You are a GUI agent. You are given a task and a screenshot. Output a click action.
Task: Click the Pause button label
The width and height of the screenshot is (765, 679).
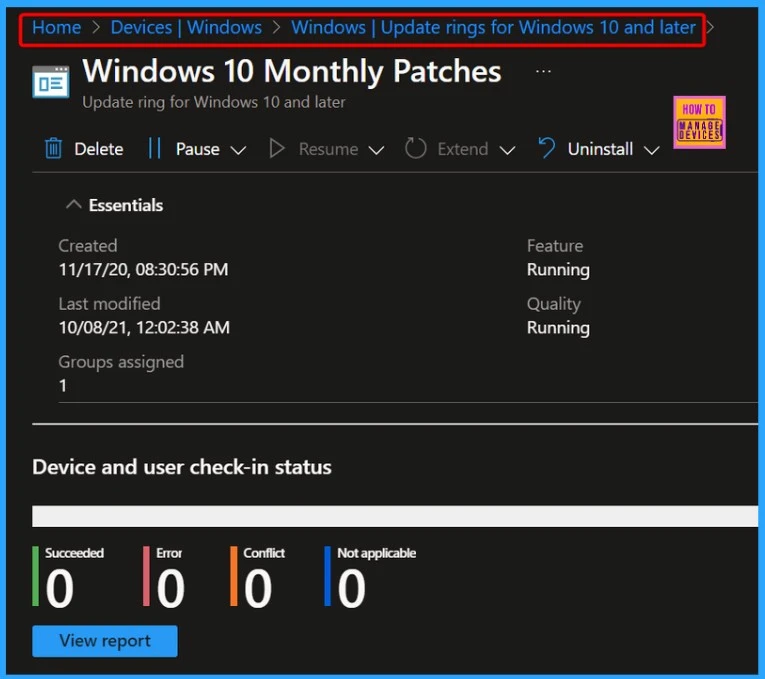197,149
